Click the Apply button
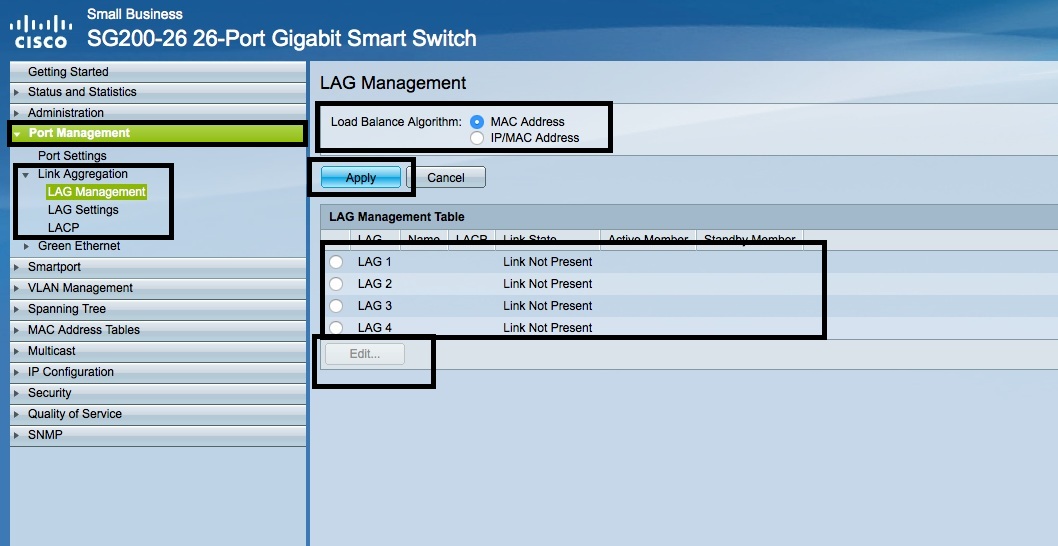Viewport: 1058px width, 546px height. click(360, 177)
